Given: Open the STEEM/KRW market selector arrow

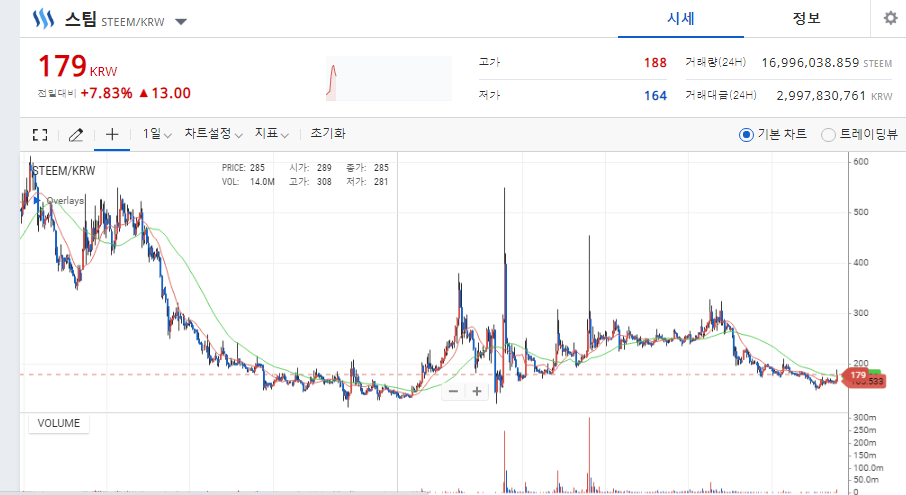Looking at the screenshot, I should 181,22.
